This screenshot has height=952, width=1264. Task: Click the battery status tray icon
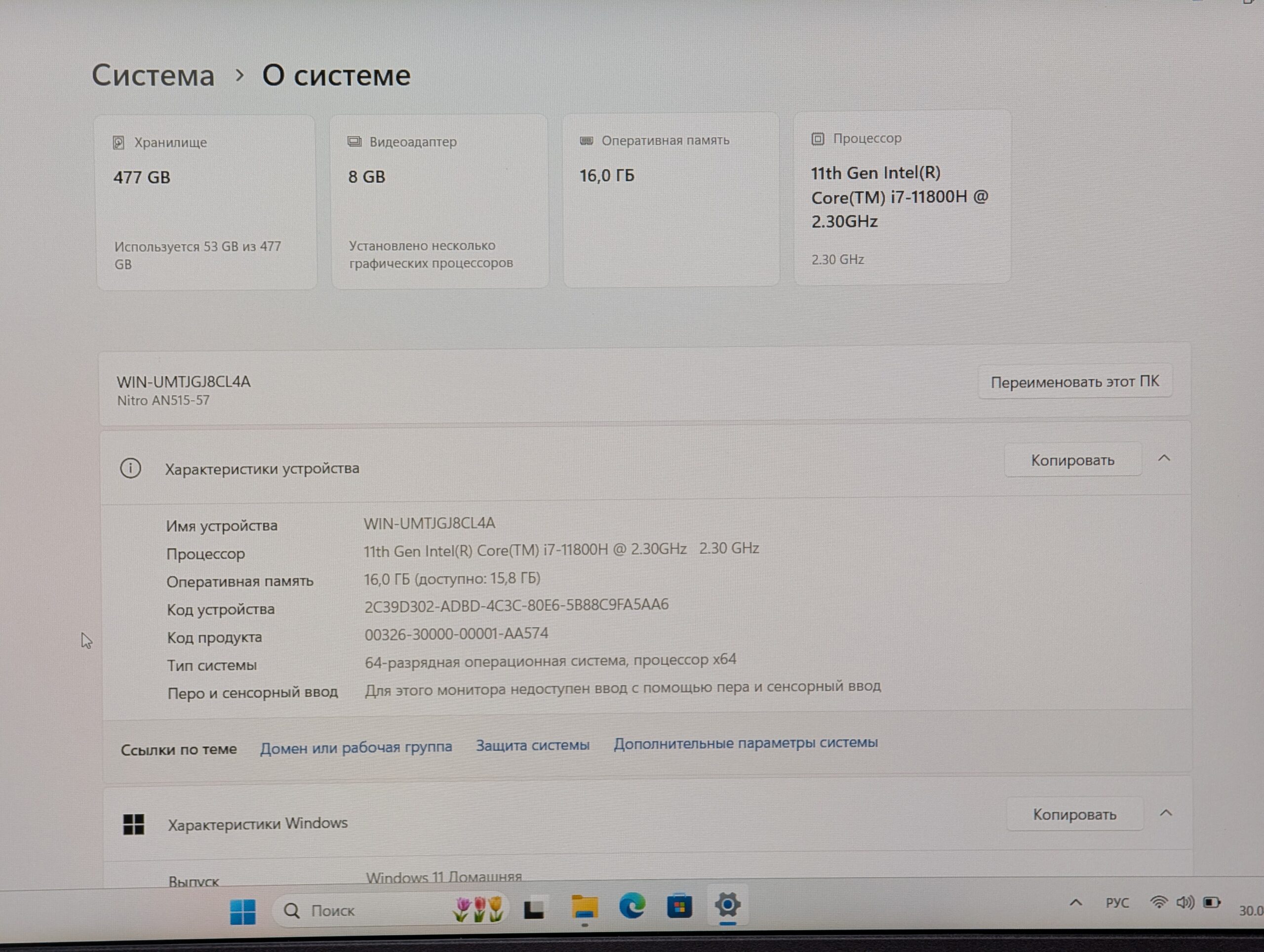click(x=1212, y=902)
